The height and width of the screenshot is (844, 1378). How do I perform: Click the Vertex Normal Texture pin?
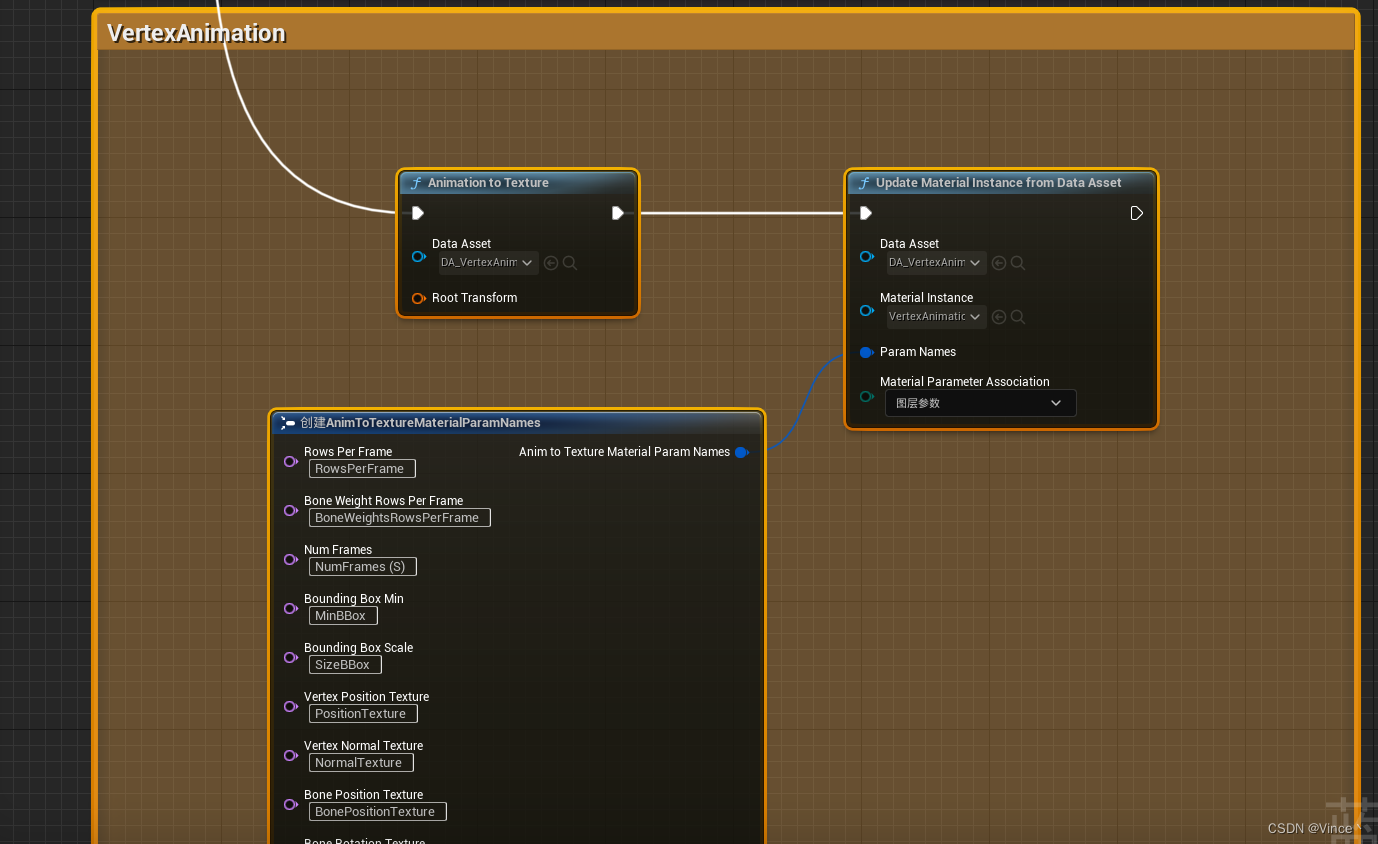291,756
